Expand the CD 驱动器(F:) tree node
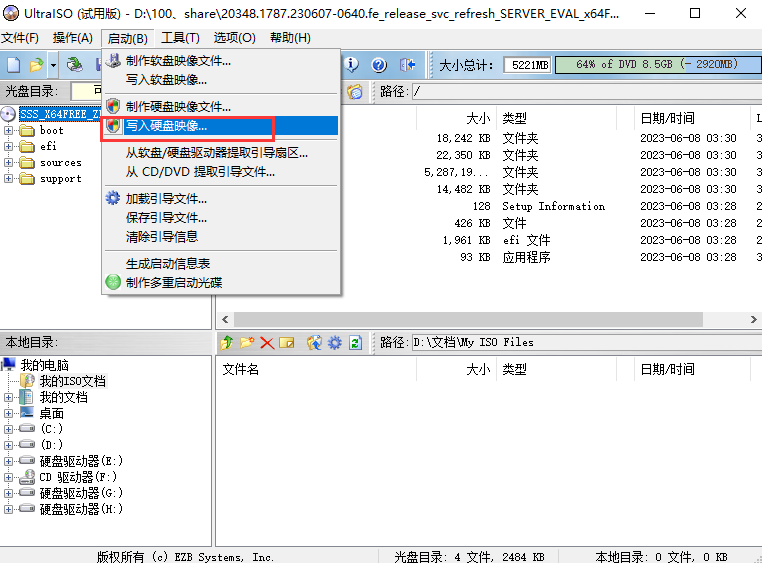 point(9,477)
